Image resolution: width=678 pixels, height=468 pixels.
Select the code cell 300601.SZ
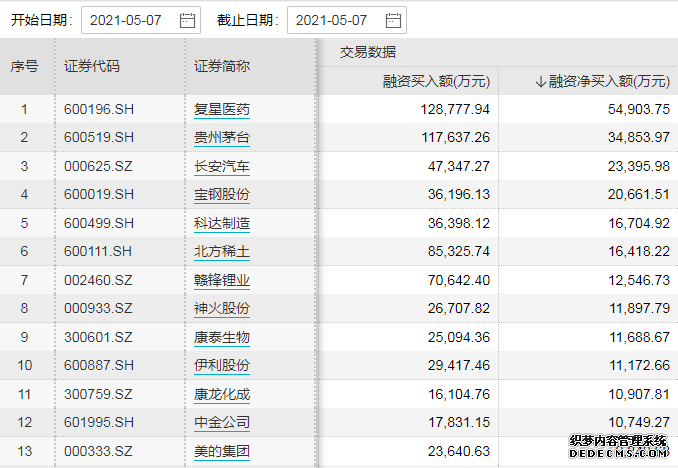click(x=98, y=337)
